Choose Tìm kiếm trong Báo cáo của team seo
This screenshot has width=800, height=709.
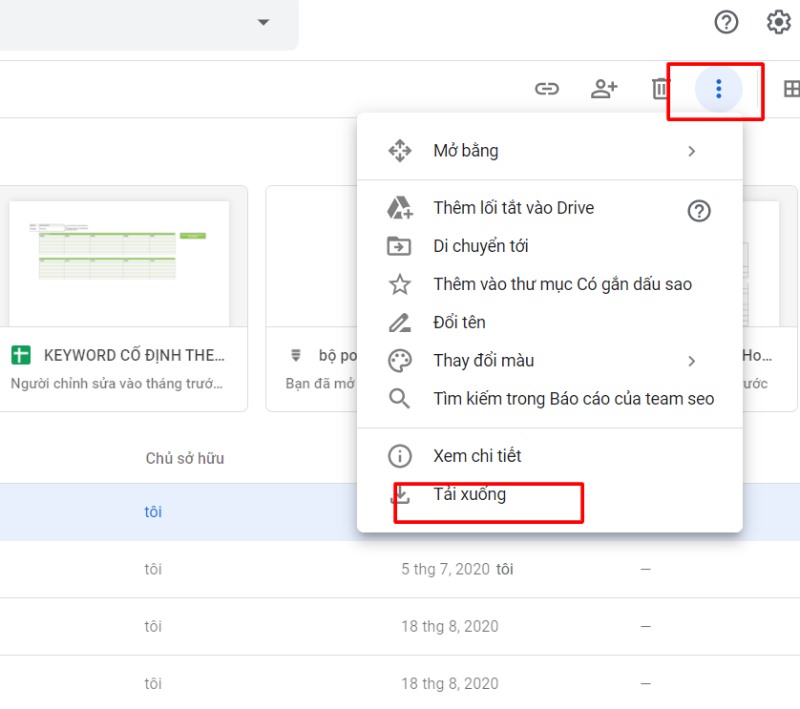572,398
